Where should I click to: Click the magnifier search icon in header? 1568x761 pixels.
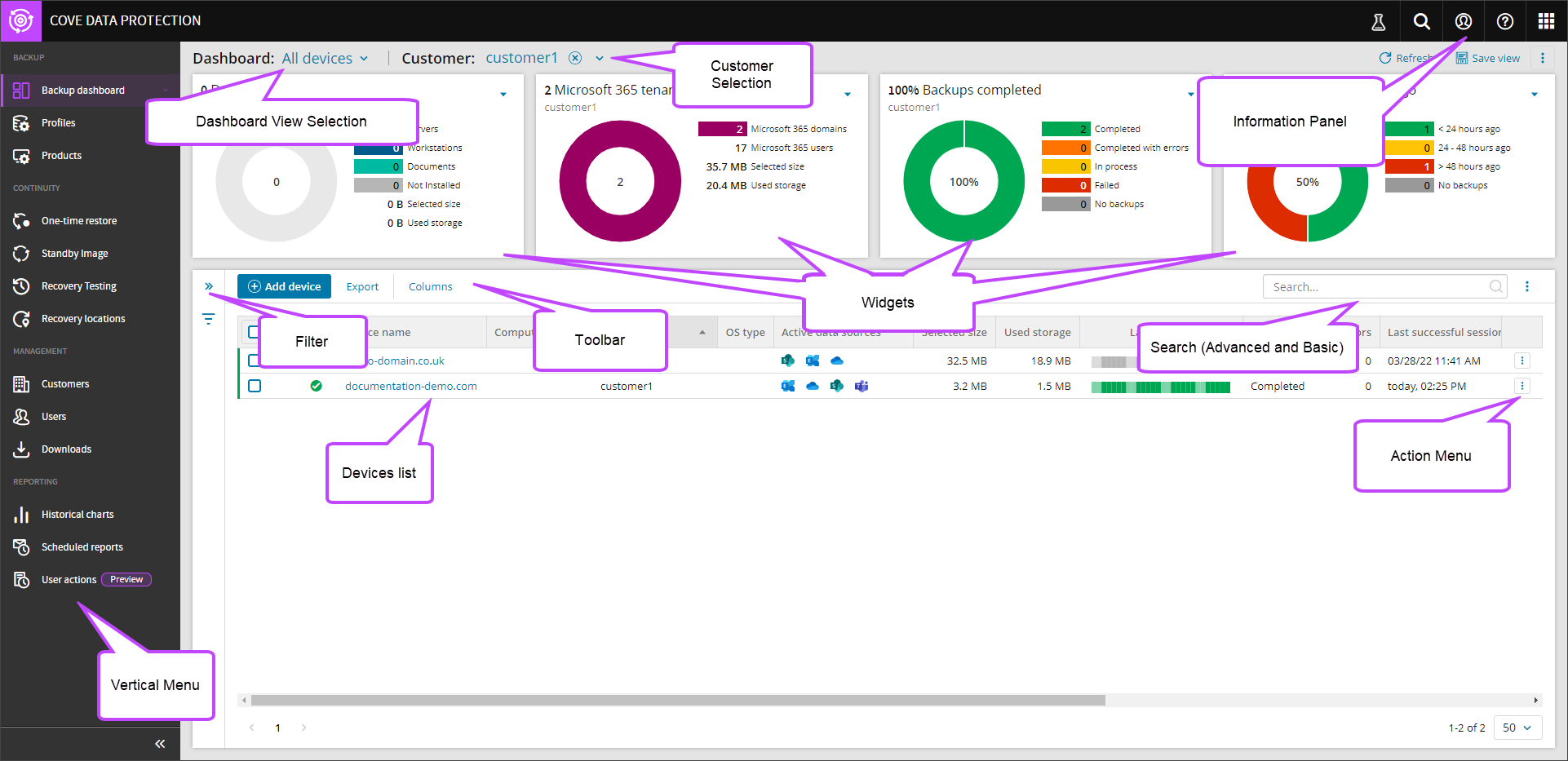tap(1421, 22)
